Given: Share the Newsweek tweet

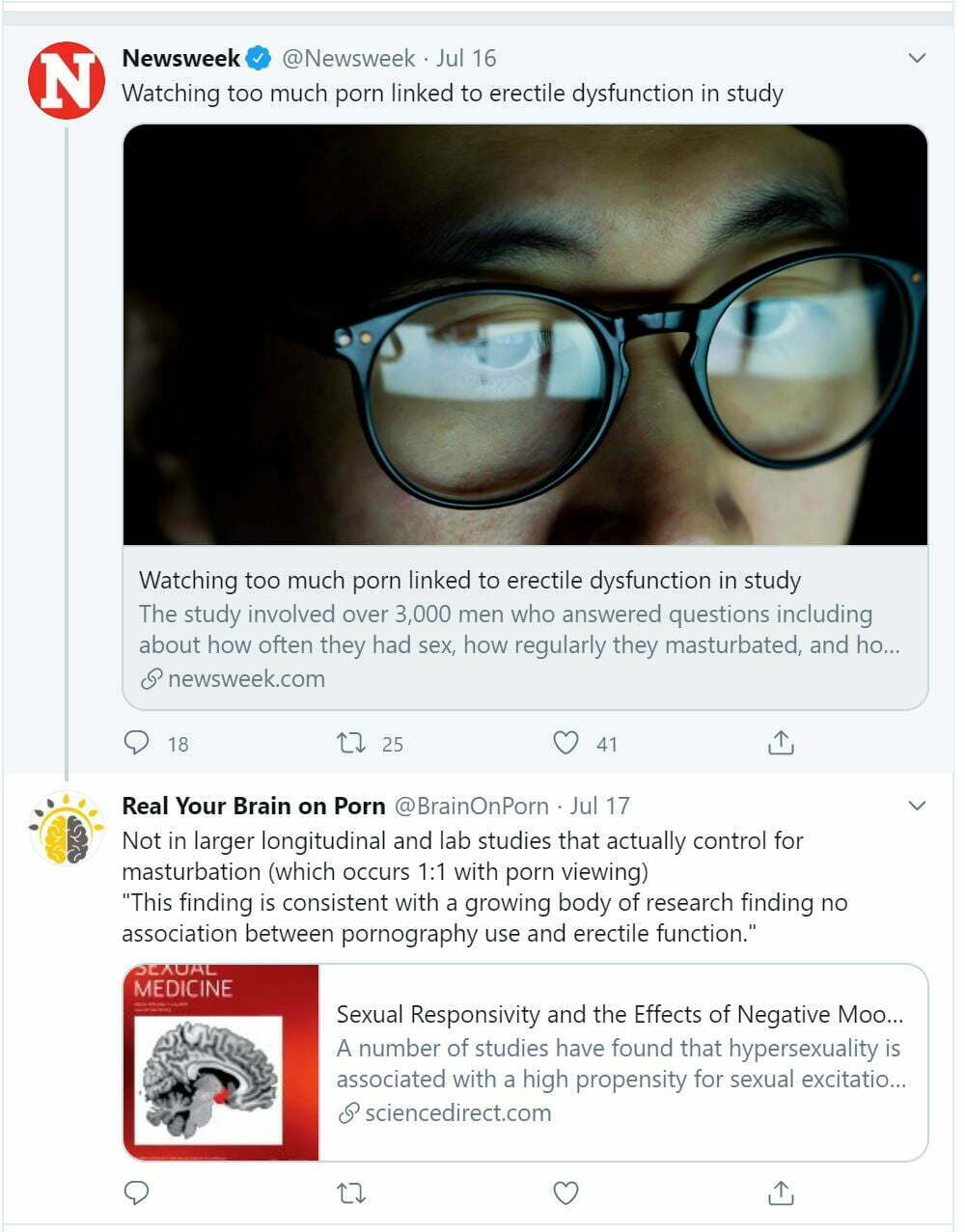Looking at the screenshot, I should pyautogui.click(x=781, y=743).
